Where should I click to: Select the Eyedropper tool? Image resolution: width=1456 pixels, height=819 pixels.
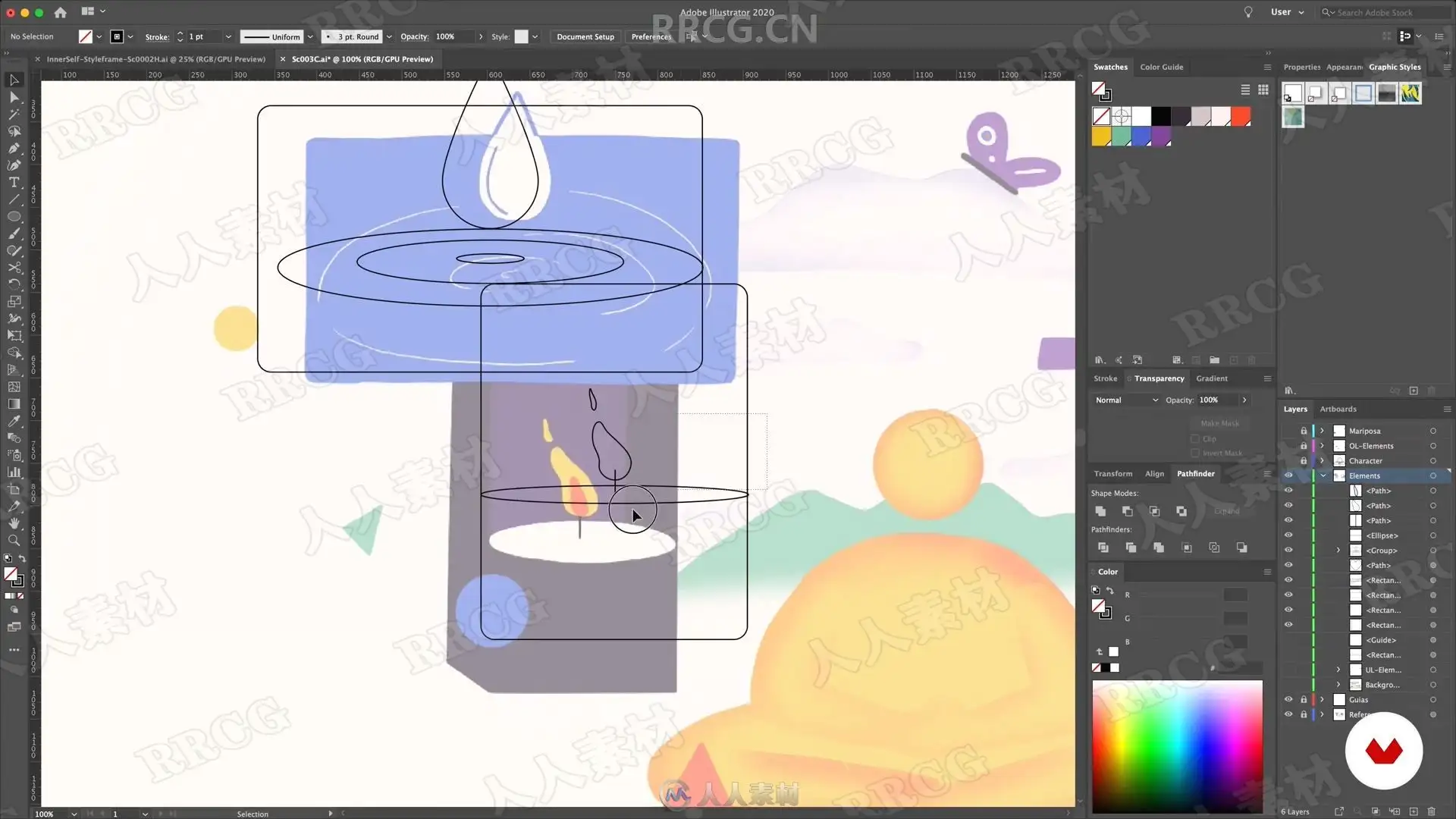[14, 421]
